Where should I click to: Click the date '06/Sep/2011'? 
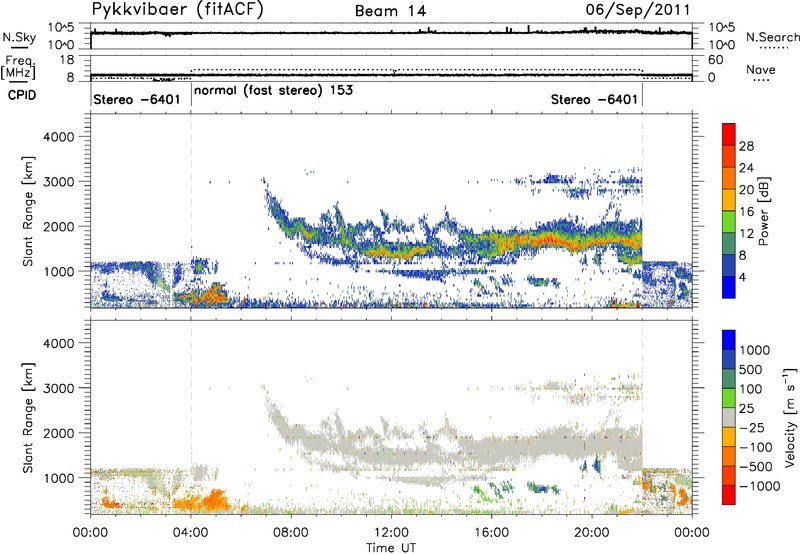[638, 10]
